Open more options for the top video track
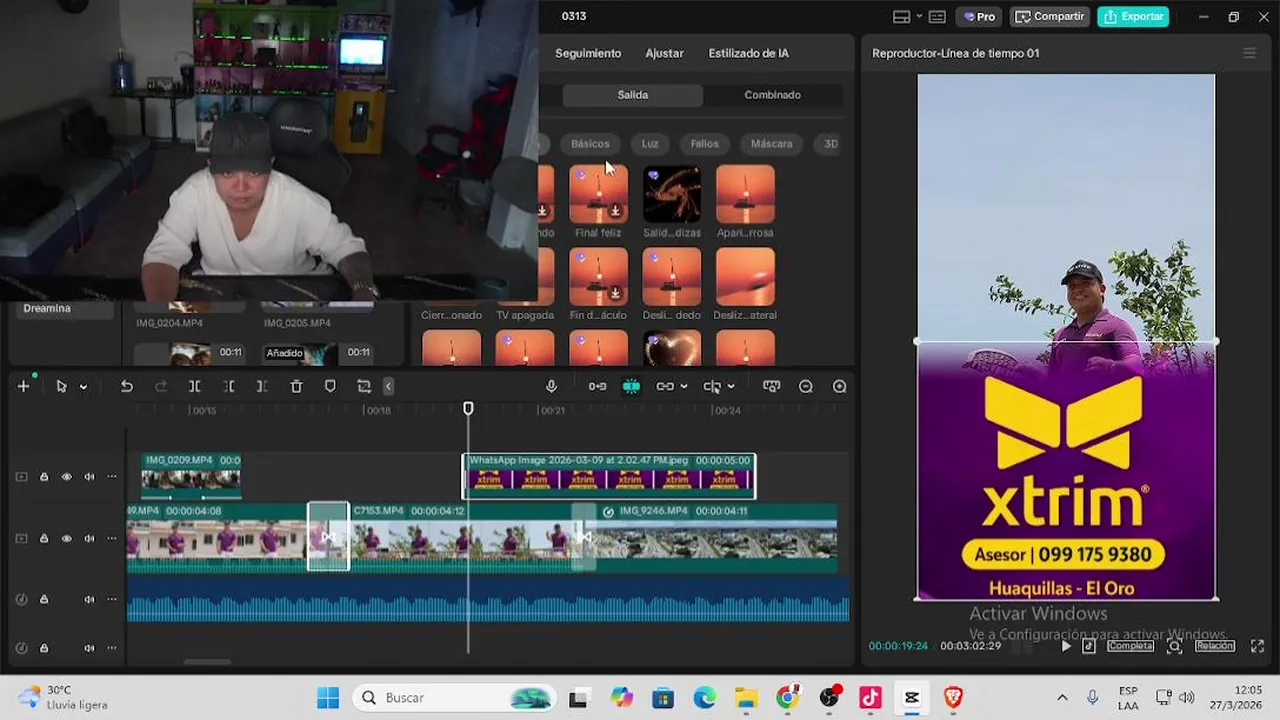The width and height of the screenshot is (1280, 720). tap(112, 477)
